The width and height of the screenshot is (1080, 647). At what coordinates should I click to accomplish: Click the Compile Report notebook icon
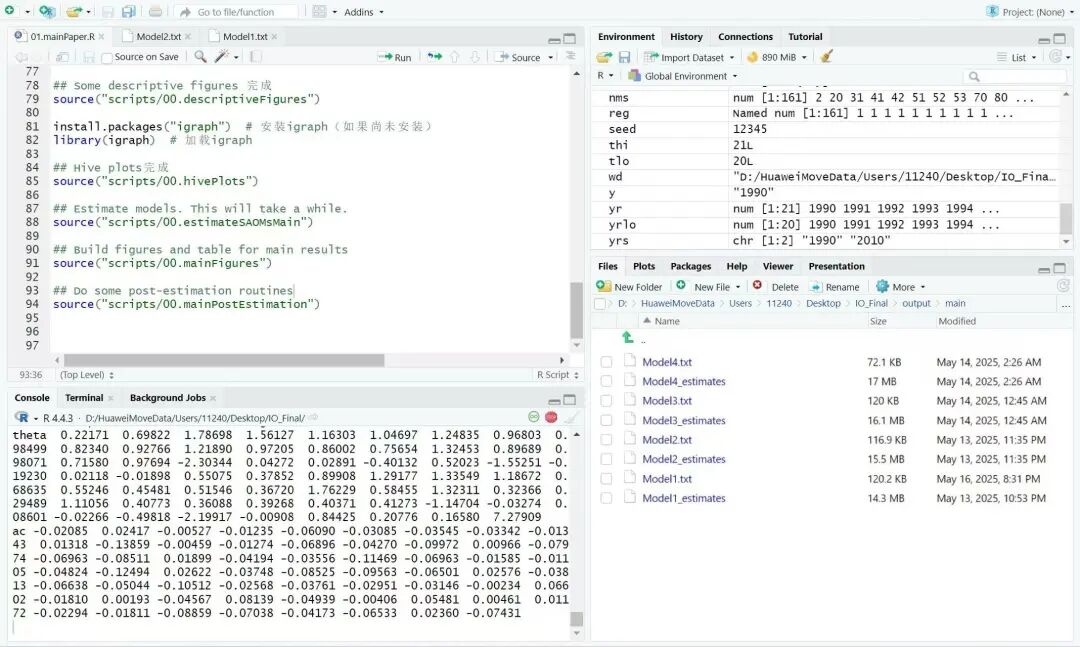[255, 57]
